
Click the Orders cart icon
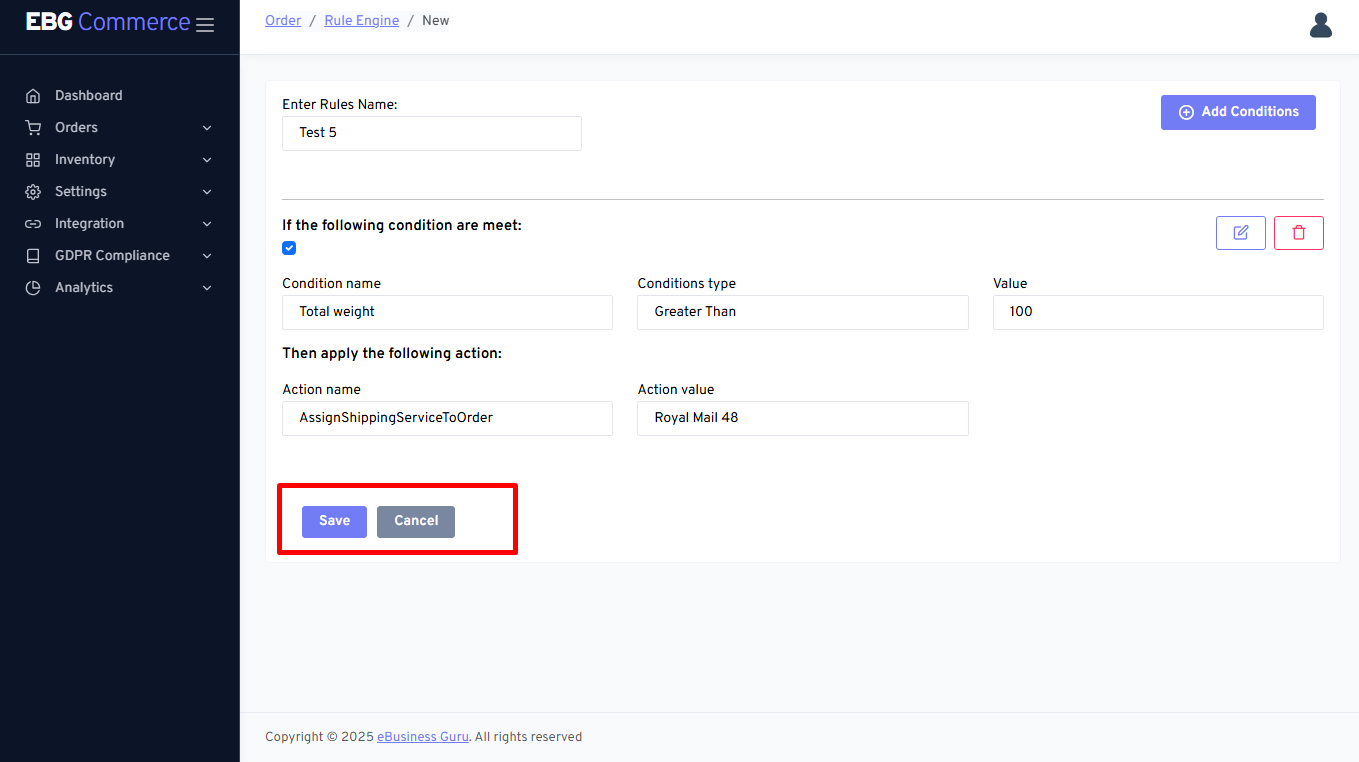click(x=33, y=128)
